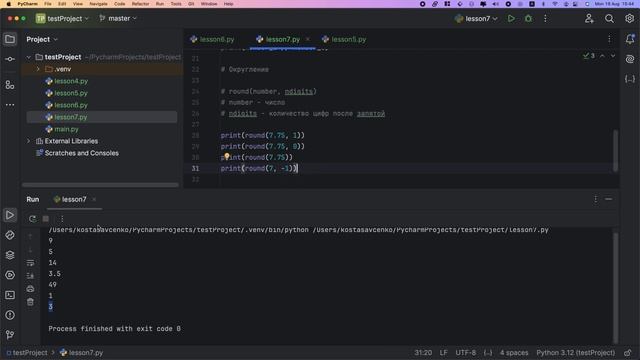
Task: Open master branch dropdown
Action: tap(118, 19)
